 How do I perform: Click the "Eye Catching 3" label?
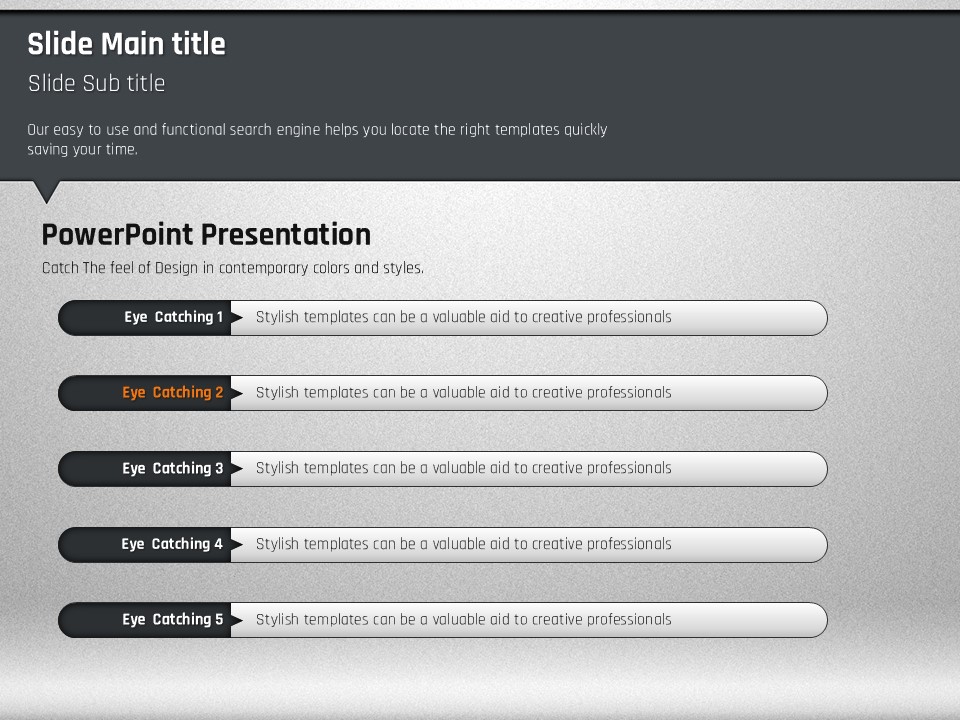(x=173, y=468)
